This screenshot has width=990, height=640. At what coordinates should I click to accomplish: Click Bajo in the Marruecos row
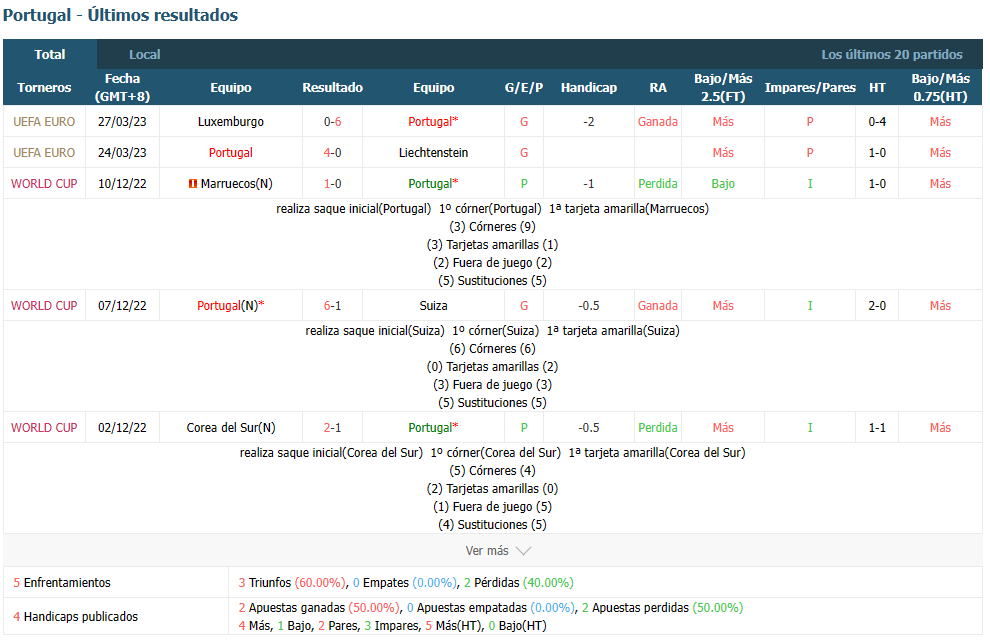(724, 184)
